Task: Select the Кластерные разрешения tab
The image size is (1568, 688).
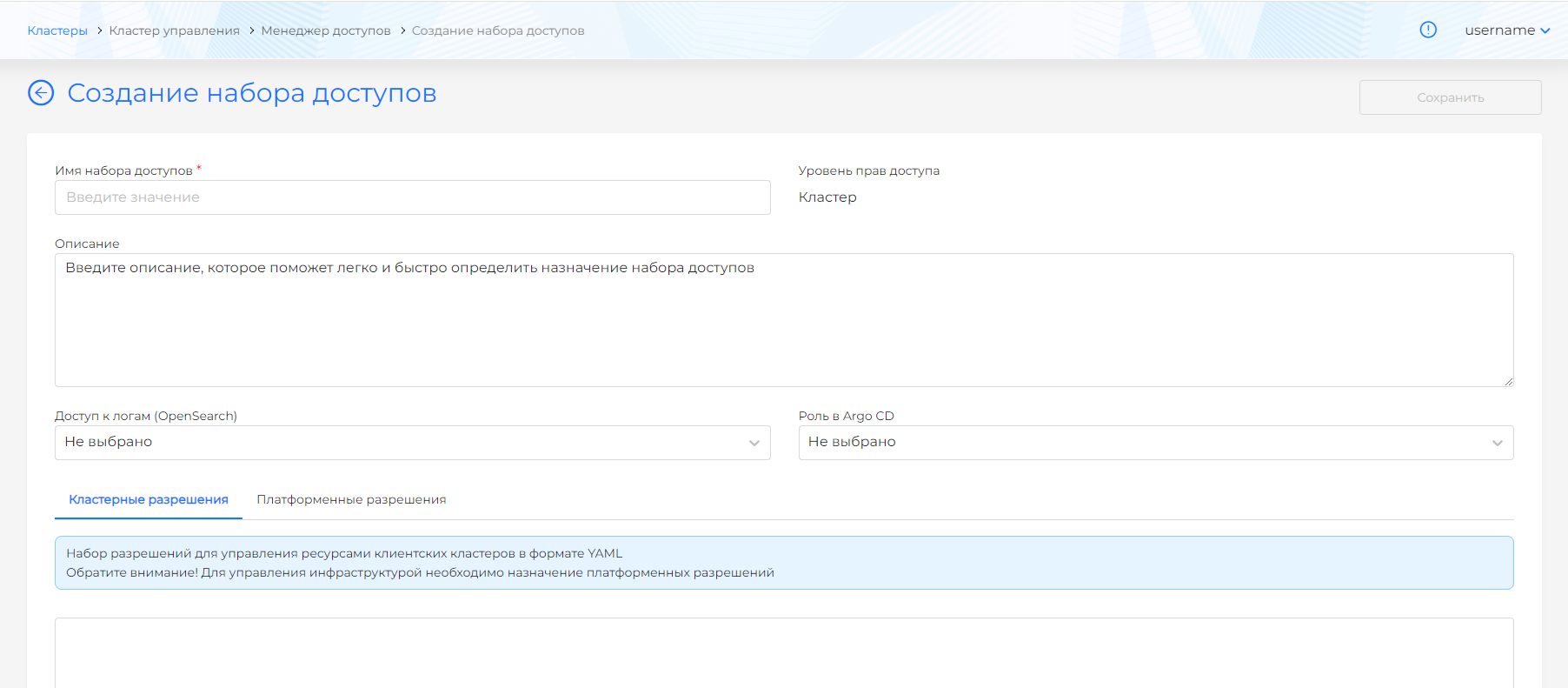Action: click(x=149, y=499)
